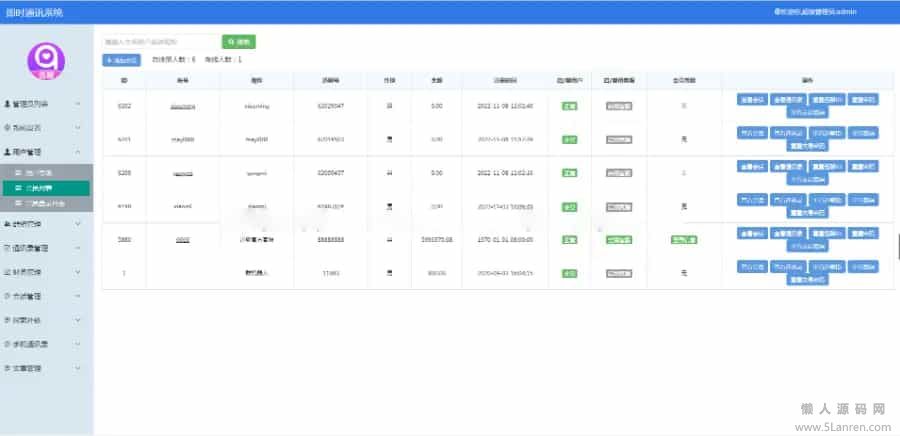Click the ID cell 5200
The image size is (900, 436).
pos(124,173)
